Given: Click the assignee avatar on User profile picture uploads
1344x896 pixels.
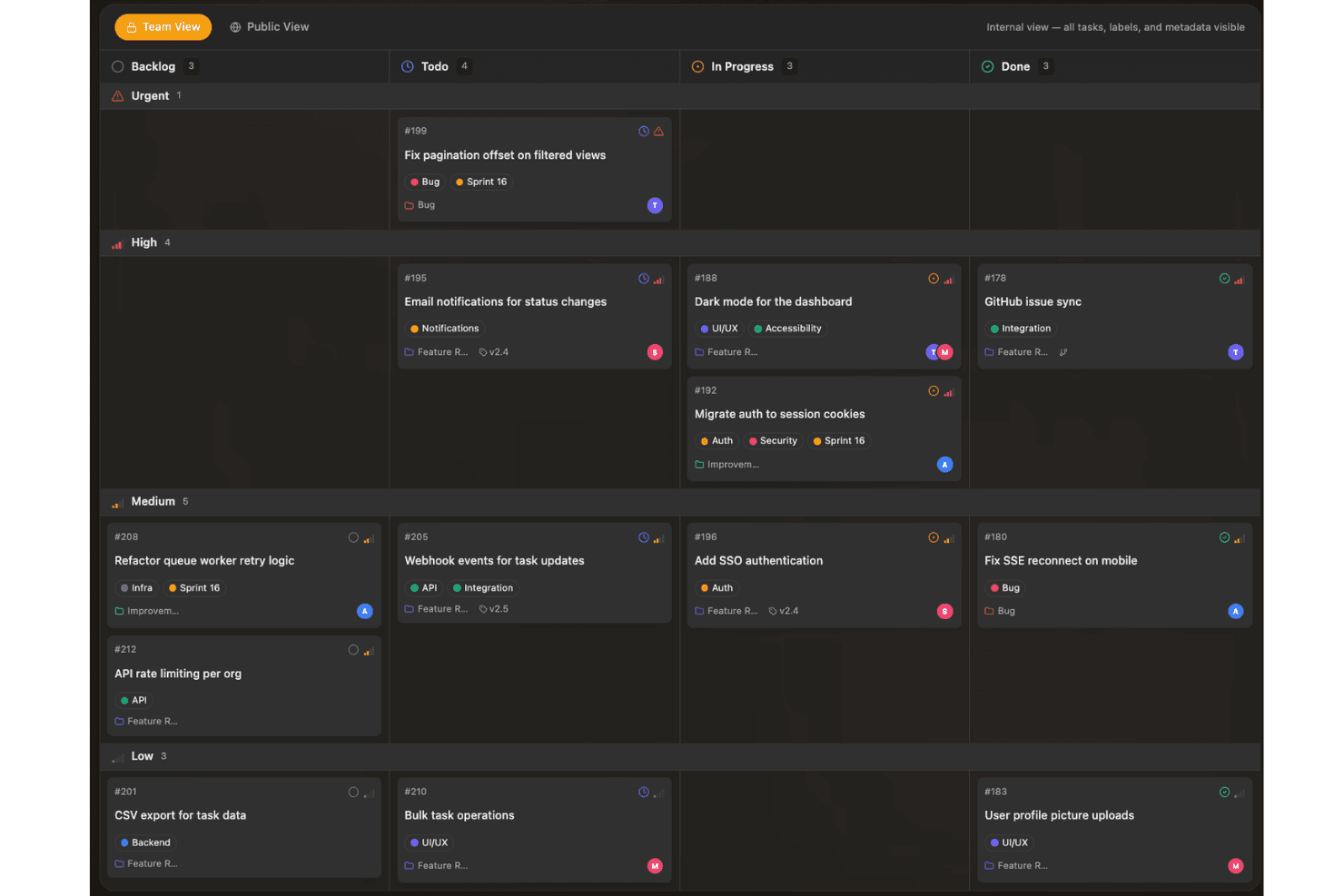Looking at the screenshot, I should (1235, 866).
